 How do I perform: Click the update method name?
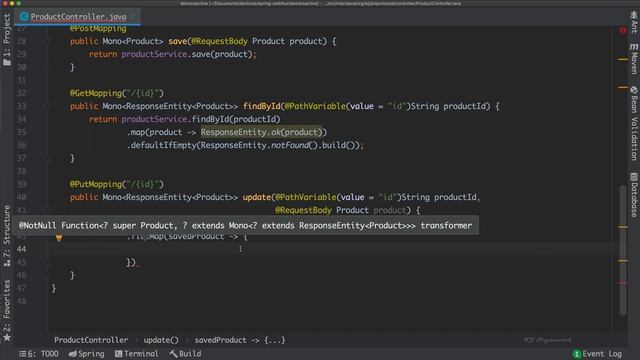pos(257,197)
